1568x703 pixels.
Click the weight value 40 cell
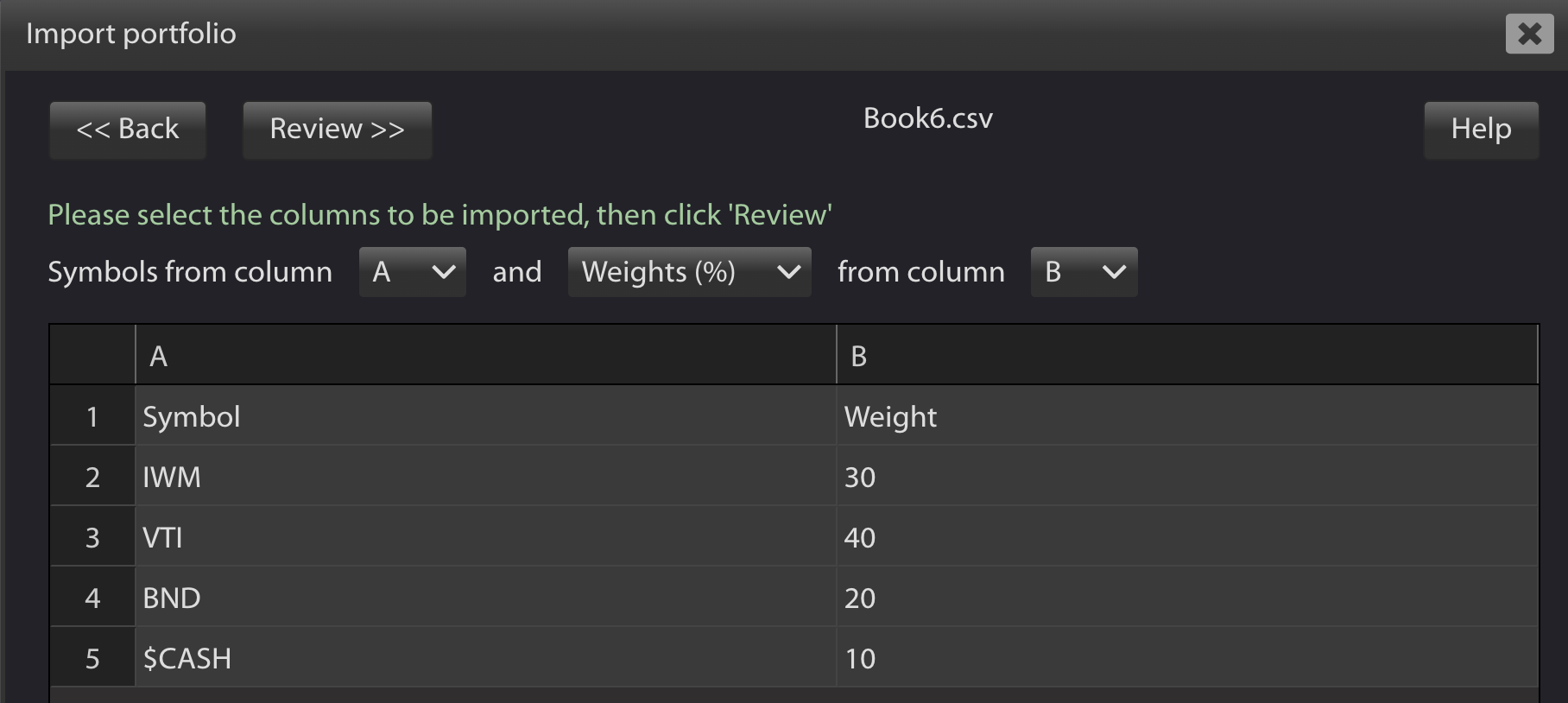(x=1187, y=536)
